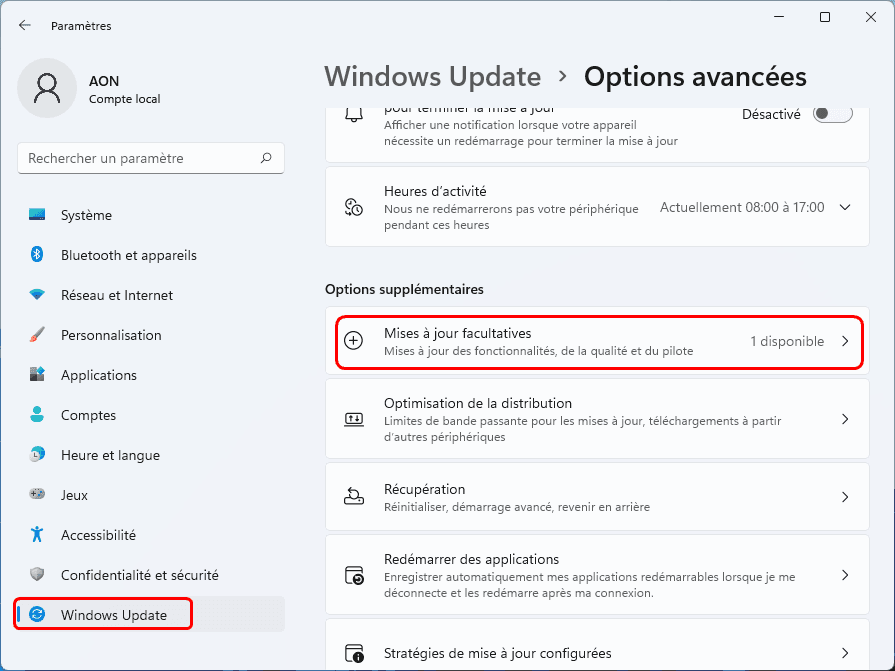Click the Réseau et Internet wifi icon

tap(37, 295)
